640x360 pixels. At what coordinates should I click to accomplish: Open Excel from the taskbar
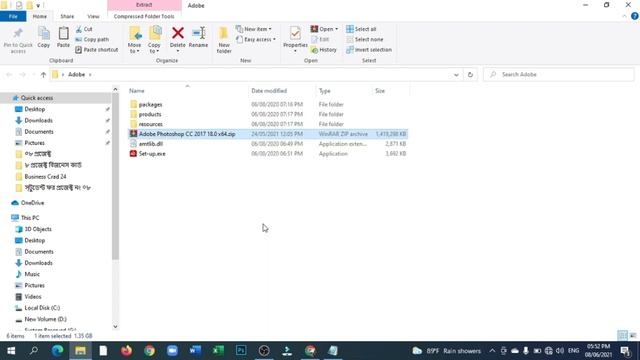(x=218, y=351)
